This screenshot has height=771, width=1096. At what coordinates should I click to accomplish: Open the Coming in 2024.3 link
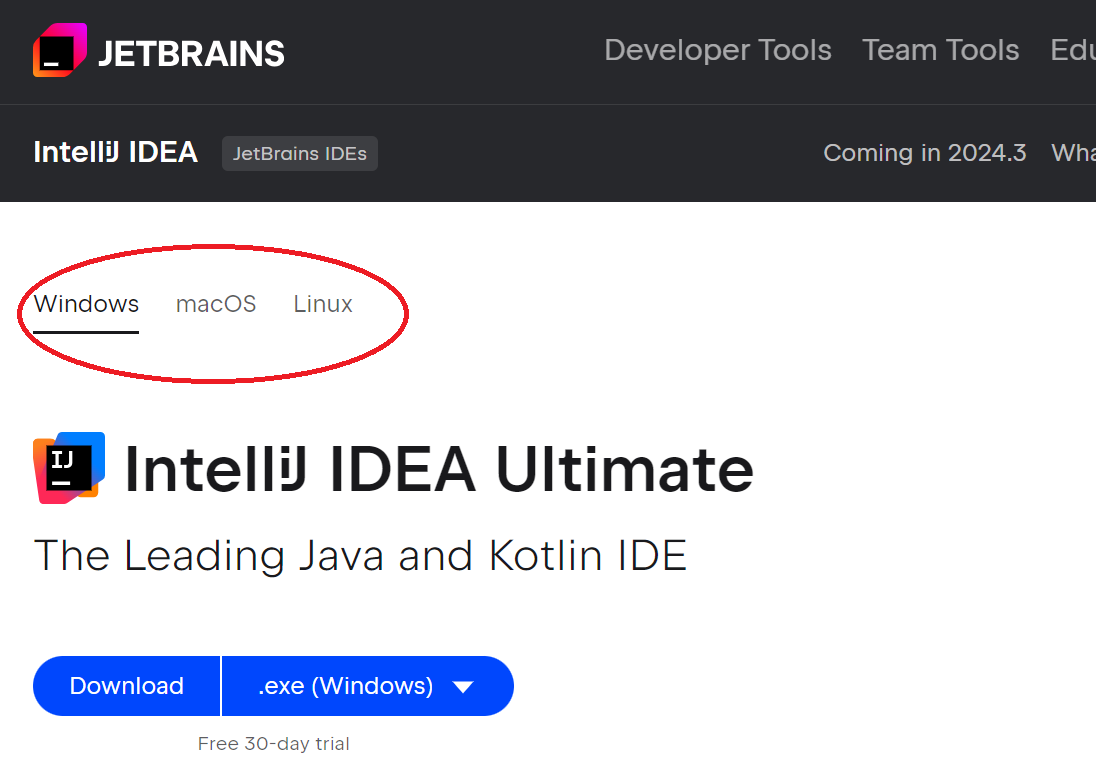coord(924,153)
